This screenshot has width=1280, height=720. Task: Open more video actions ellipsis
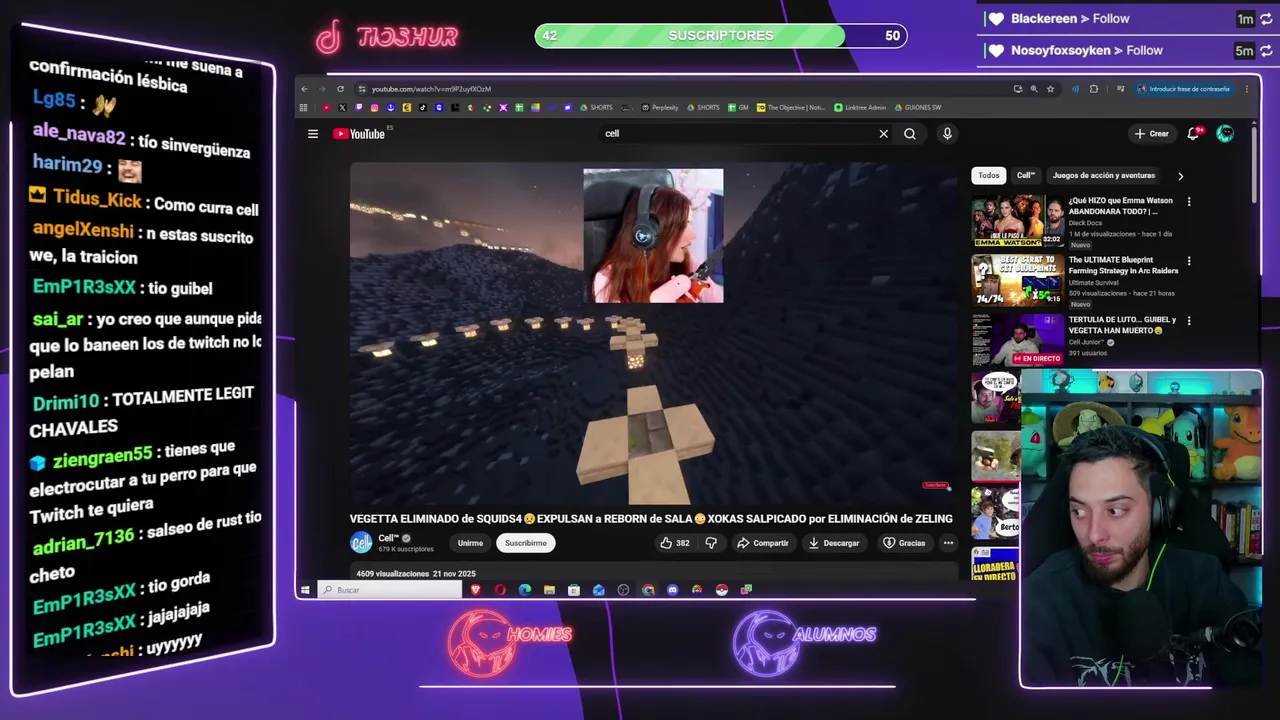[948, 543]
